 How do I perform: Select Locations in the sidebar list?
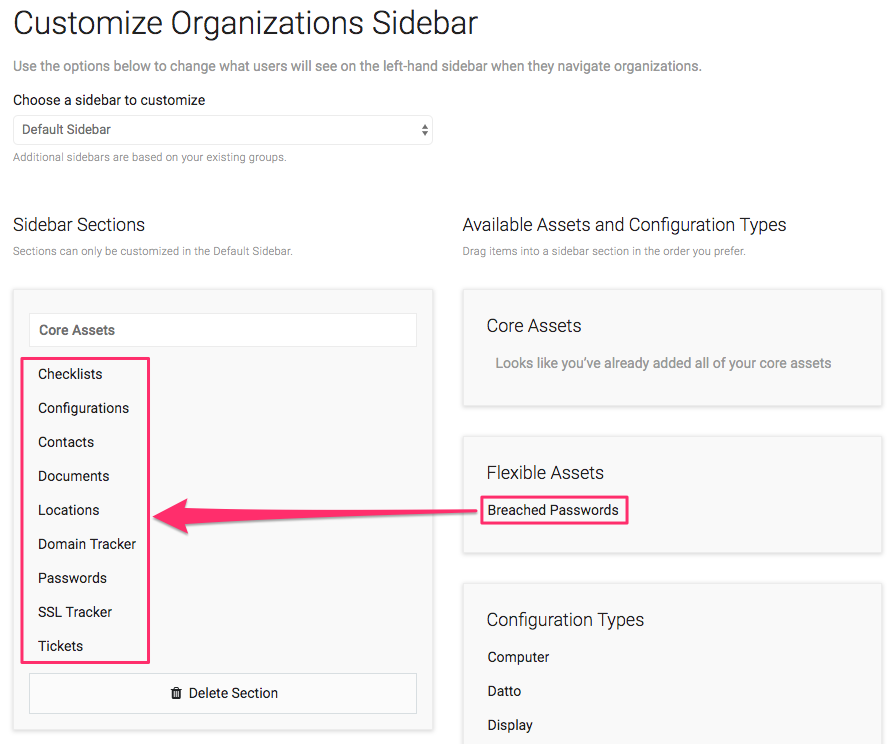[69, 510]
